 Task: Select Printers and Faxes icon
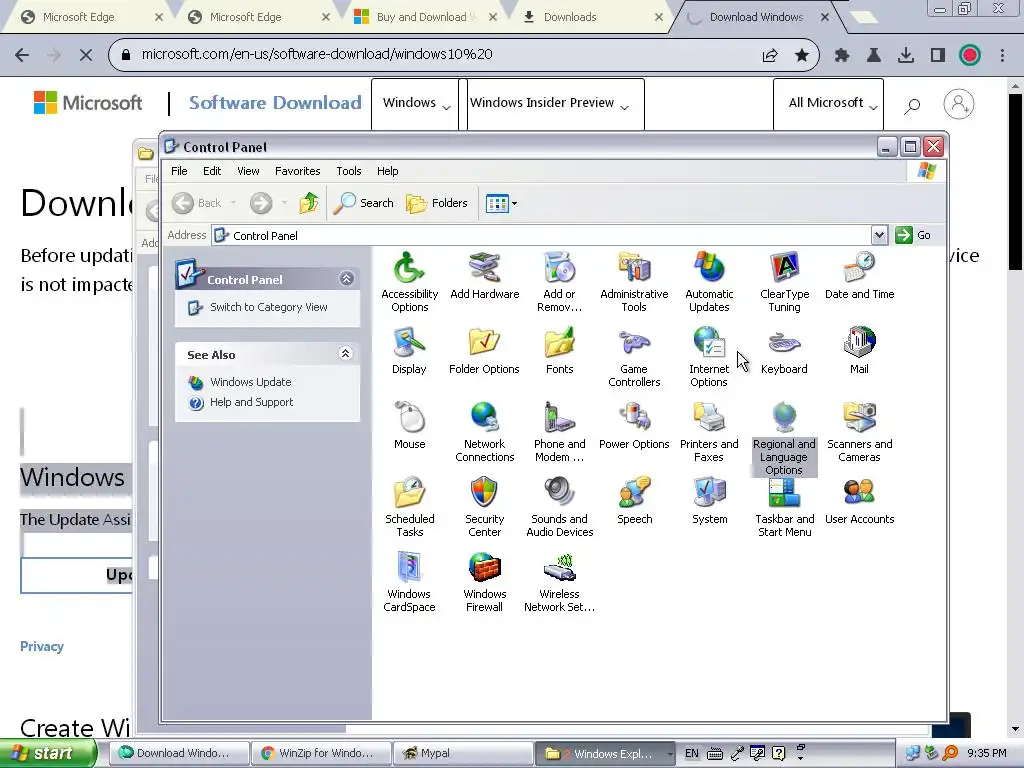[709, 433]
